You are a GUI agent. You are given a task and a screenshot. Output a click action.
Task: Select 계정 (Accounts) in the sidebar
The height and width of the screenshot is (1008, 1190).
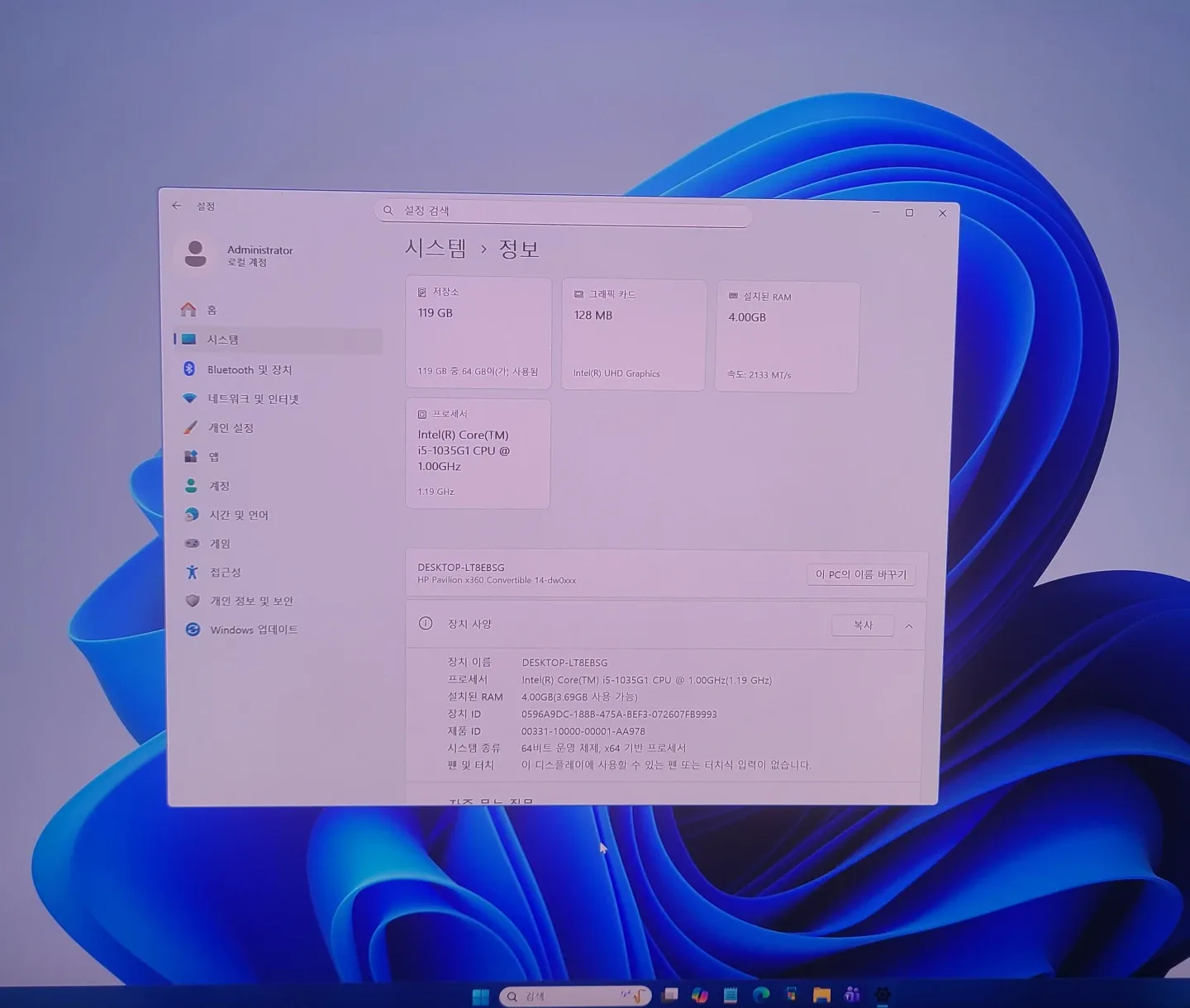[x=219, y=486]
